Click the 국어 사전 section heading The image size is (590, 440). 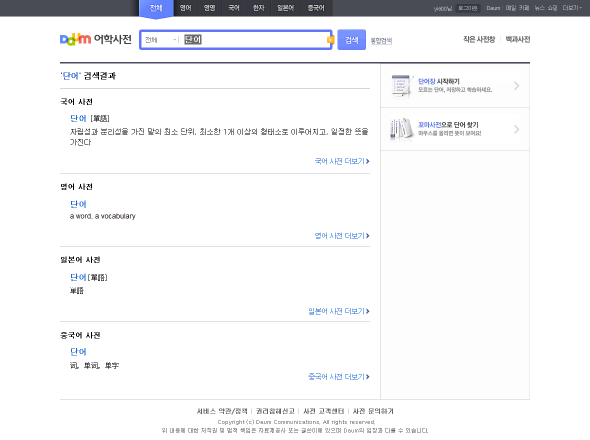76,102
